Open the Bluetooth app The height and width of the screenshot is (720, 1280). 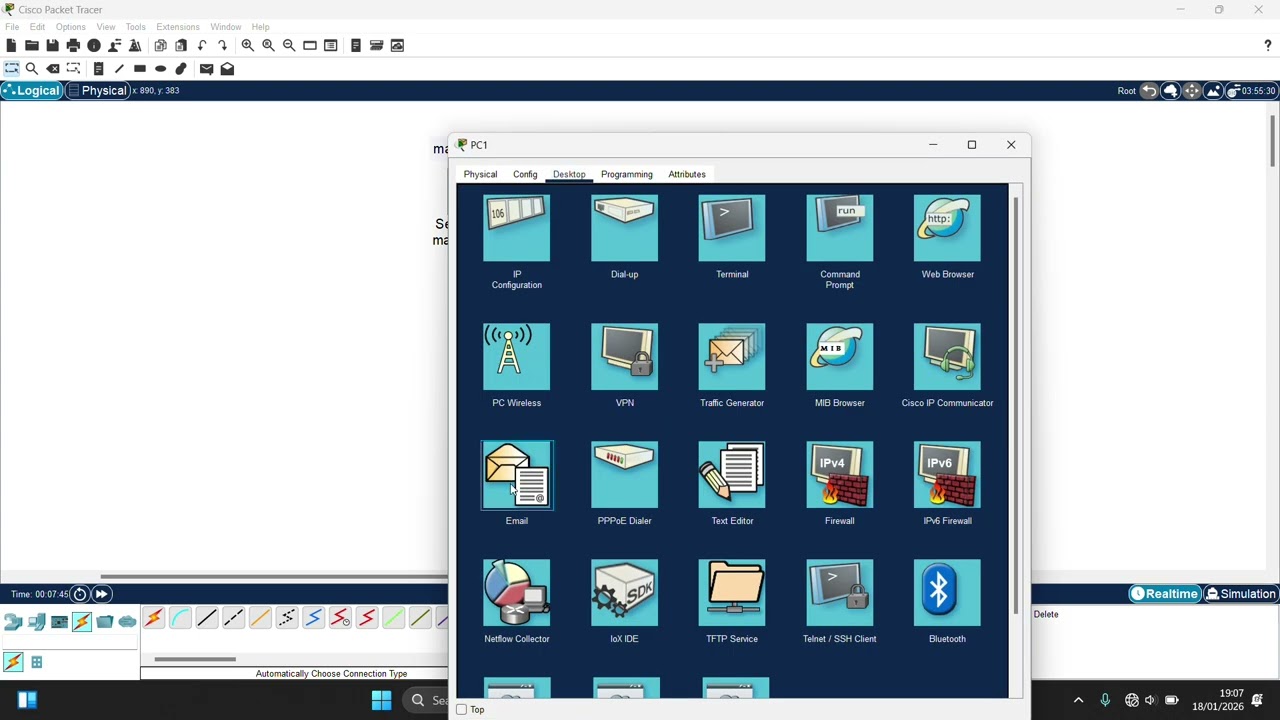[x=947, y=601]
